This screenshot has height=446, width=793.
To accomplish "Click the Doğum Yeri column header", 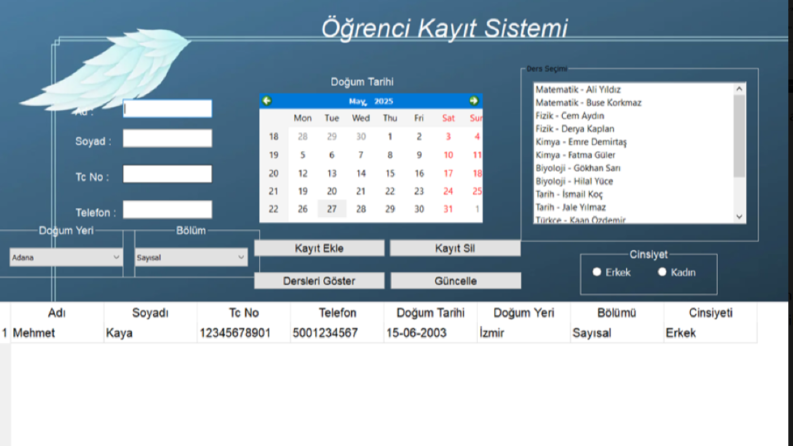I will (x=523, y=313).
